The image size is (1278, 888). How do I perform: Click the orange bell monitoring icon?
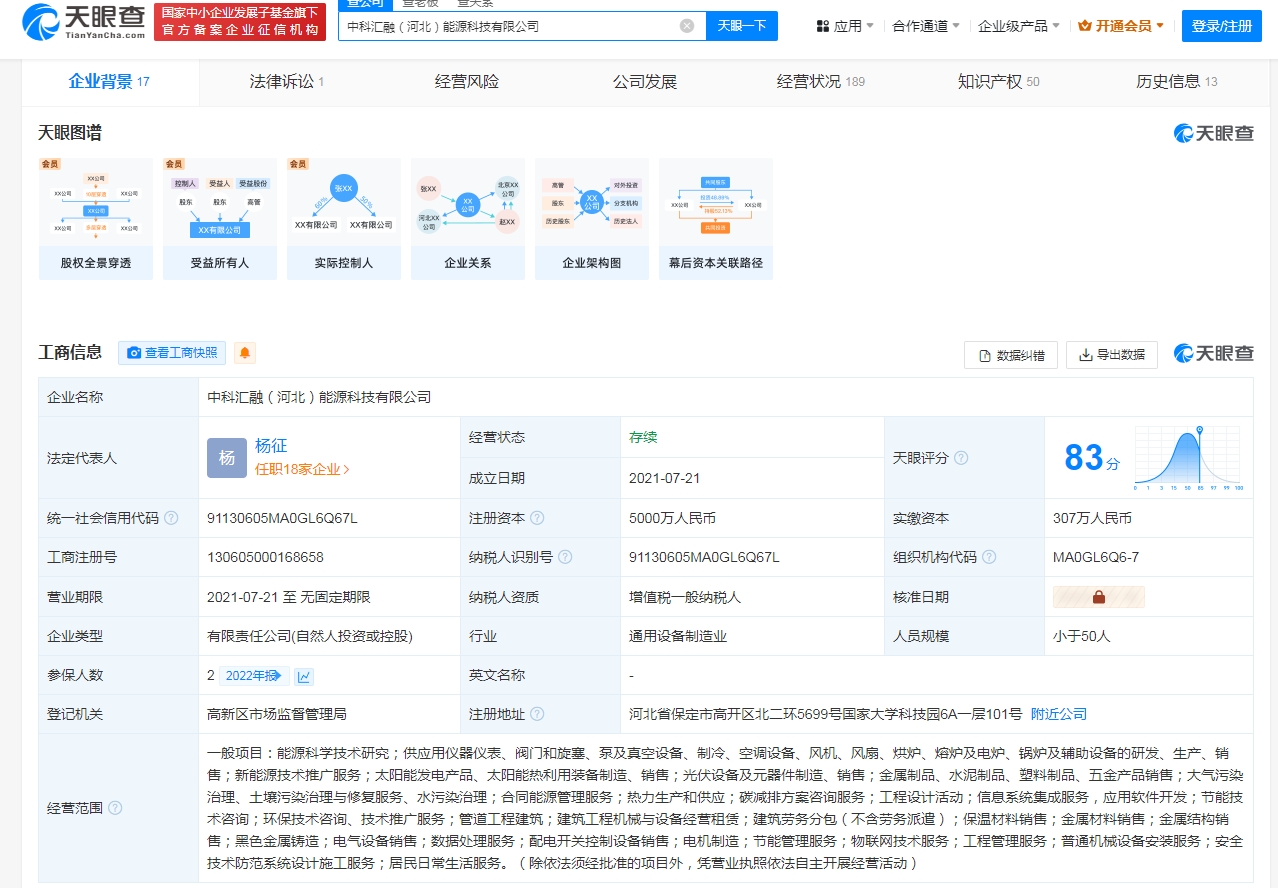[x=245, y=353]
